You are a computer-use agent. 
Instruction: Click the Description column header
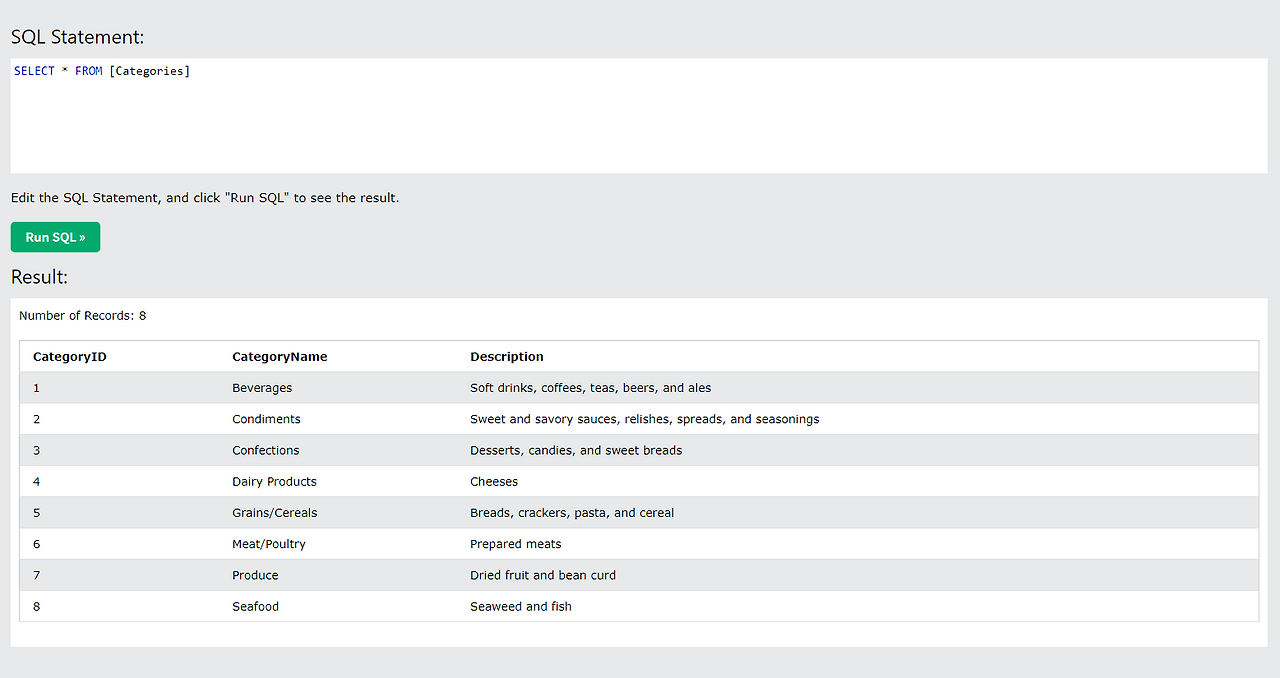[x=506, y=356]
